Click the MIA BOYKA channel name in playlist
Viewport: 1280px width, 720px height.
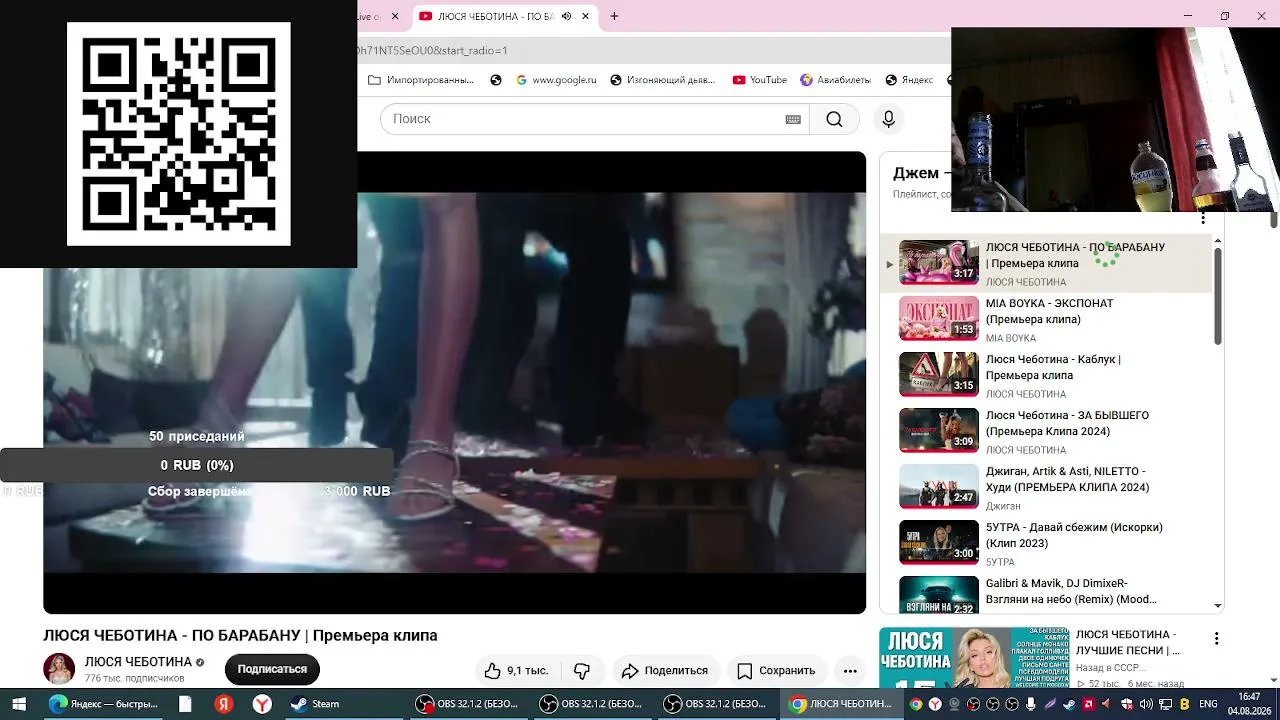(x=1011, y=338)
